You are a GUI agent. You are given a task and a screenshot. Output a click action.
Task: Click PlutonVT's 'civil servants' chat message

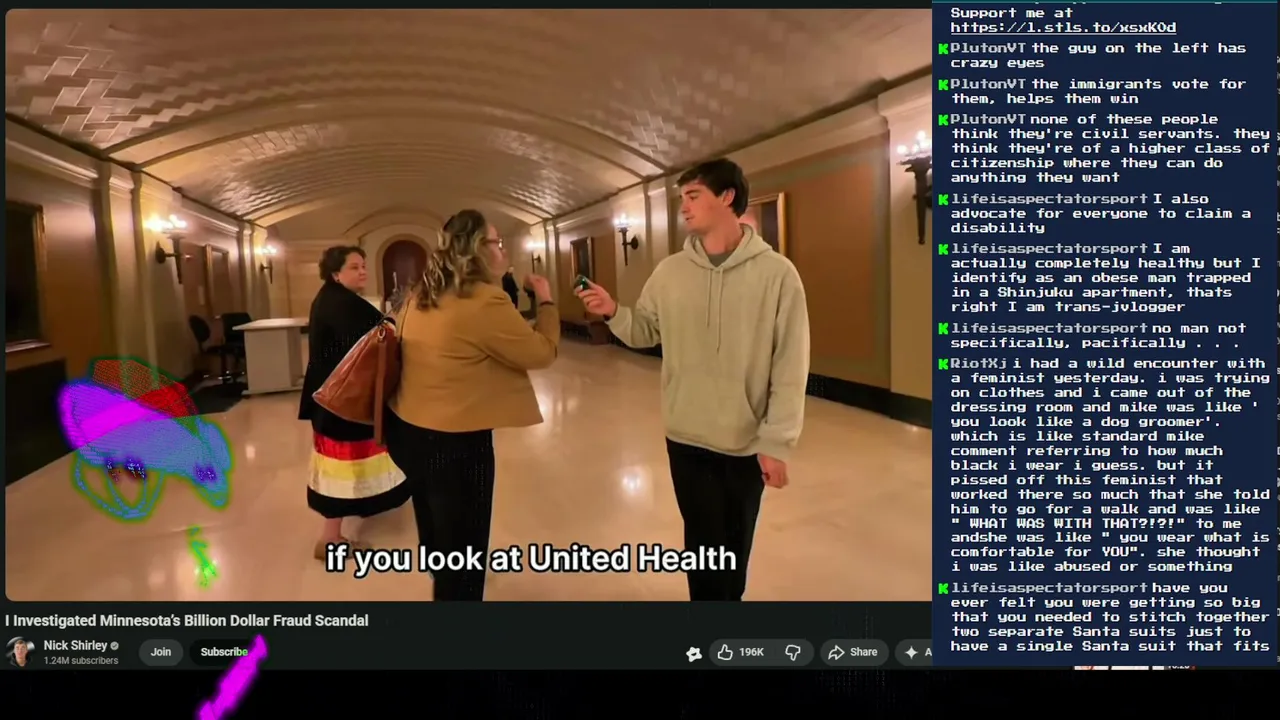point(1105,148)
